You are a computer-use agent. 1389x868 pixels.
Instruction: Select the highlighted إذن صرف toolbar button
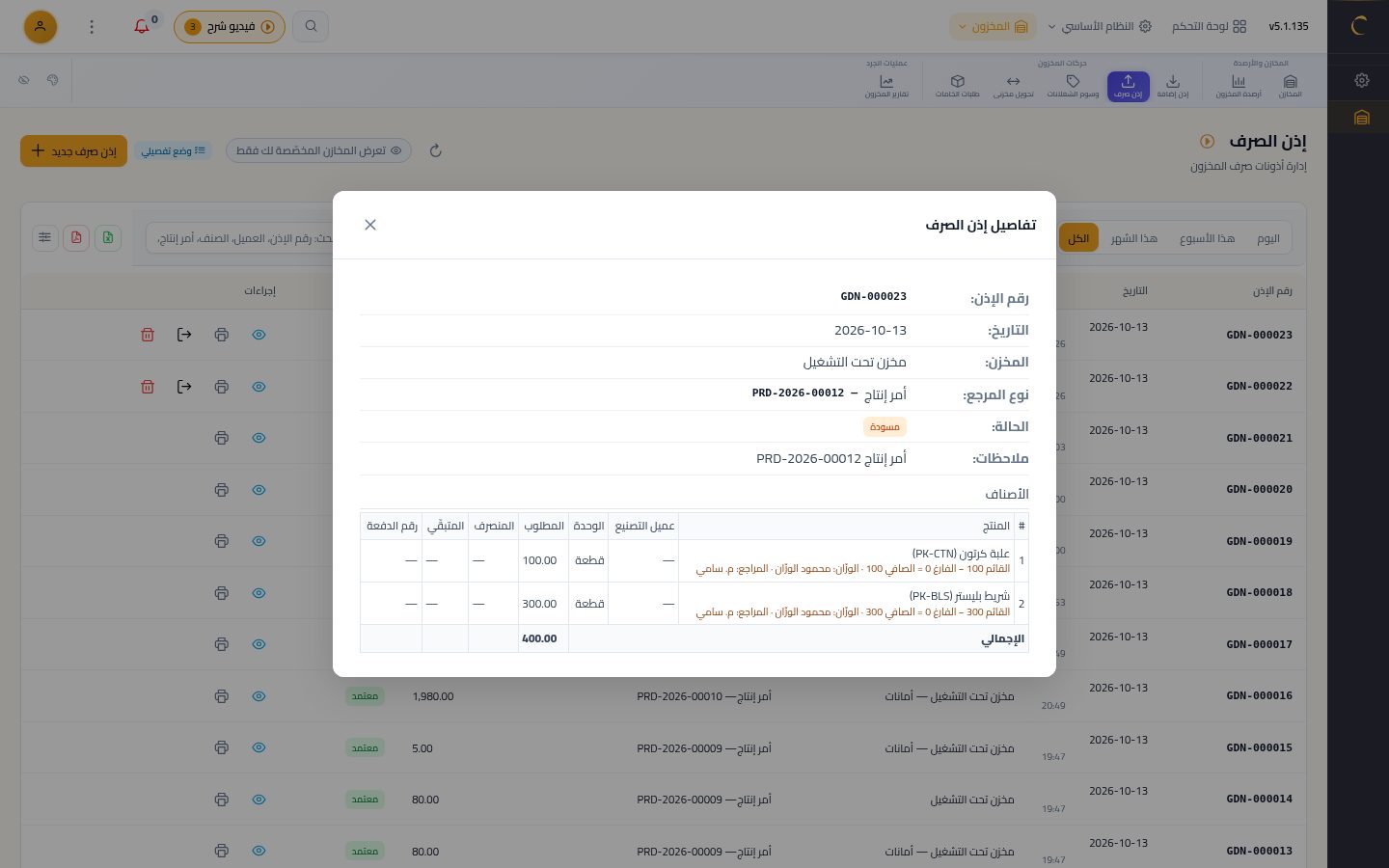(x=1128, y=86)
